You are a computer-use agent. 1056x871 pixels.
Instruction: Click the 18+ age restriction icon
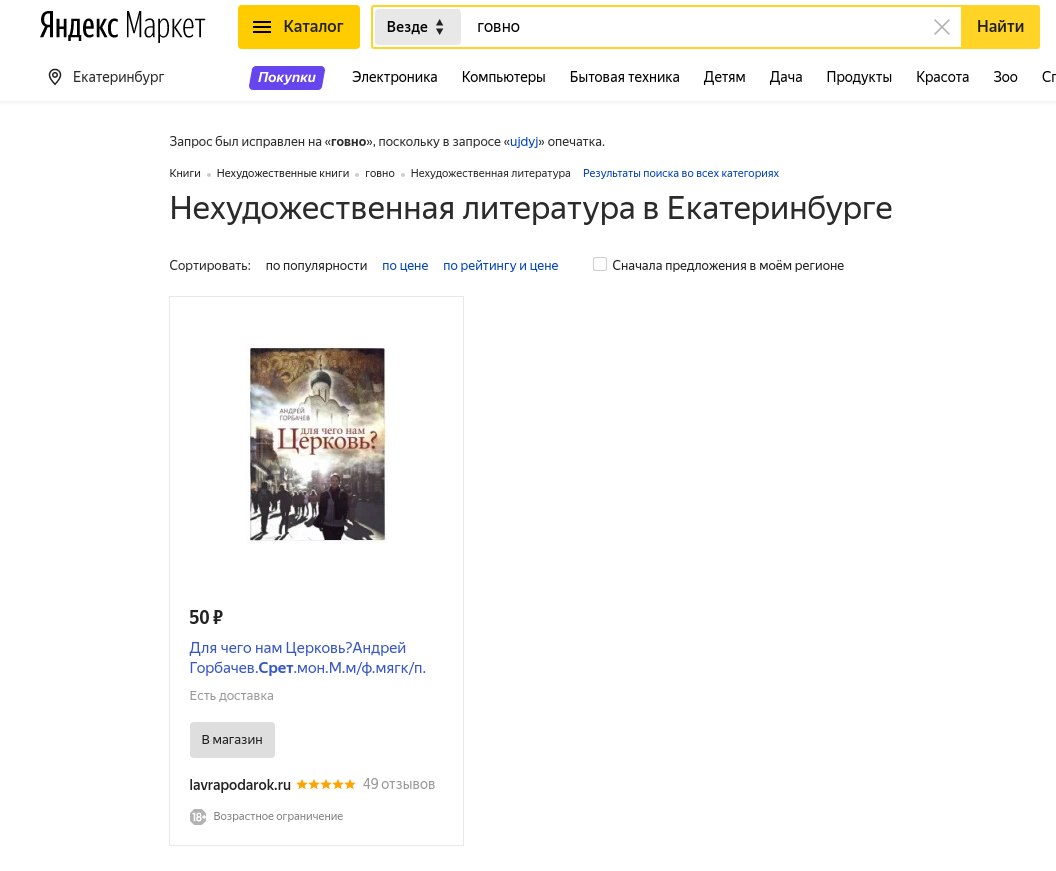198,816
